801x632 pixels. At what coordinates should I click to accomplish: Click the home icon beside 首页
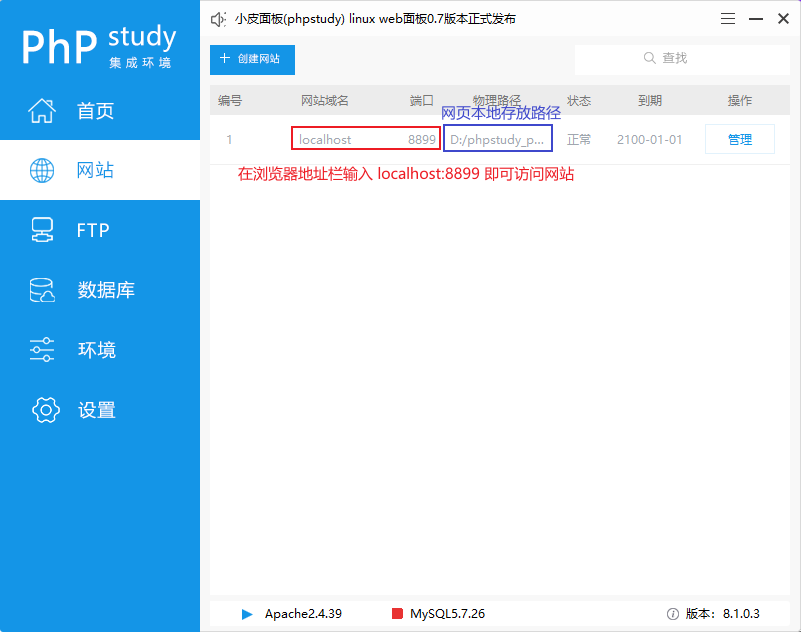pos(42,110)
